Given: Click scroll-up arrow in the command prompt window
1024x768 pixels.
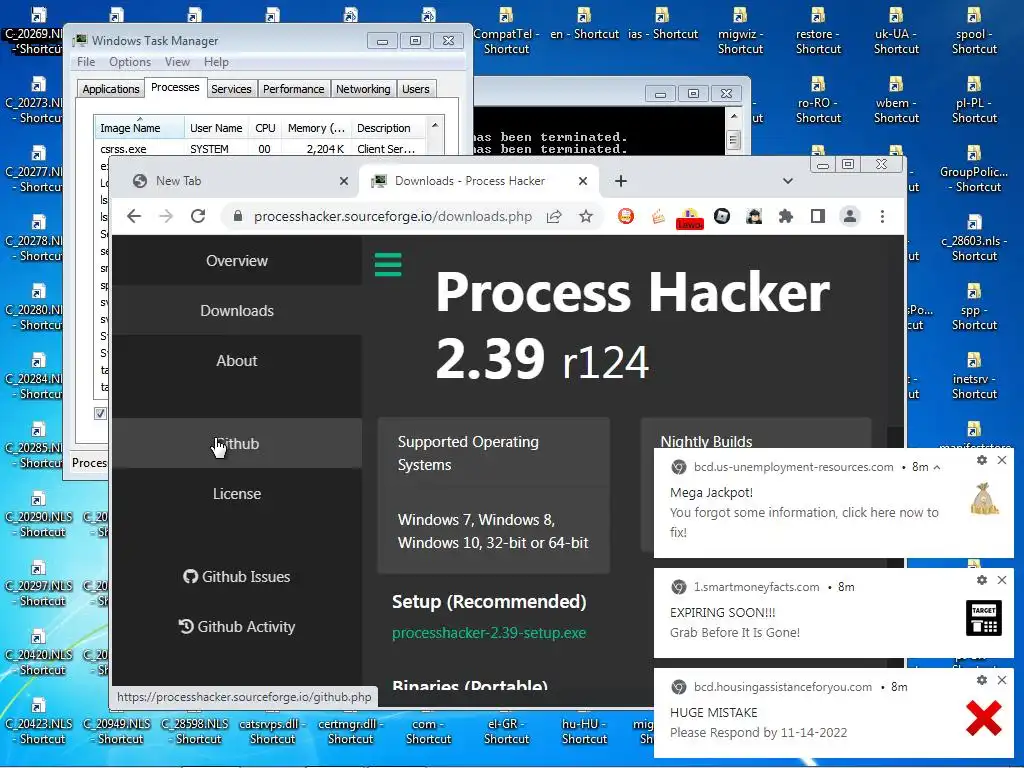Looking at the screenshot, I should (x=733, y=116).
